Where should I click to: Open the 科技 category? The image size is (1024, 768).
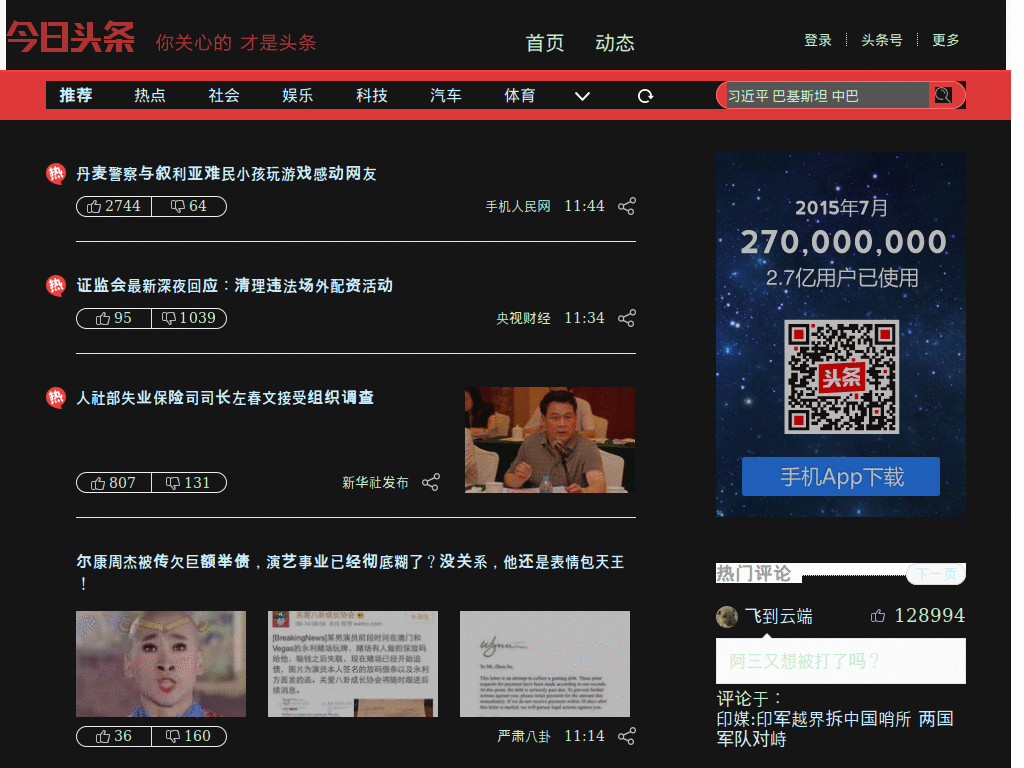click(x=372, y=95)
